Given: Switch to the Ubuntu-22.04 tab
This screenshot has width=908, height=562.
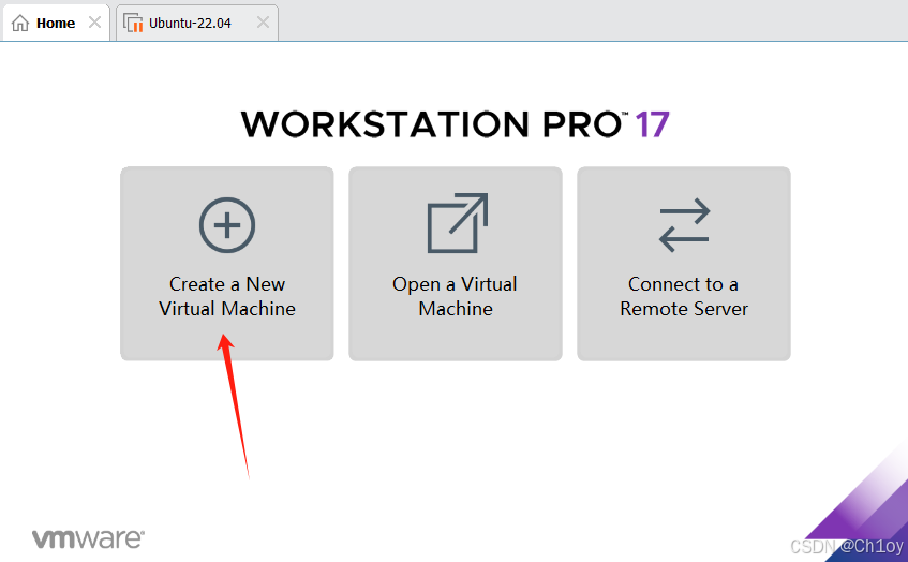Looking at the screenshot, I should [197, 23].
